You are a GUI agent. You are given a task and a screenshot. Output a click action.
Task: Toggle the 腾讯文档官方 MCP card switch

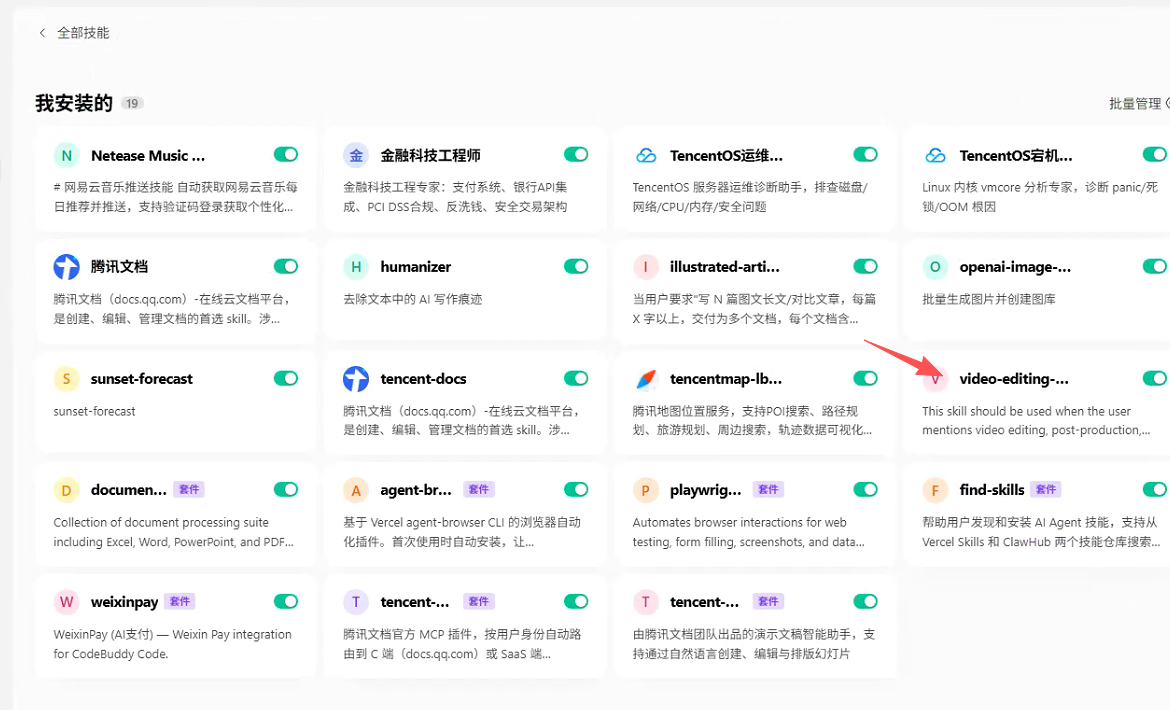click(575, 601)
